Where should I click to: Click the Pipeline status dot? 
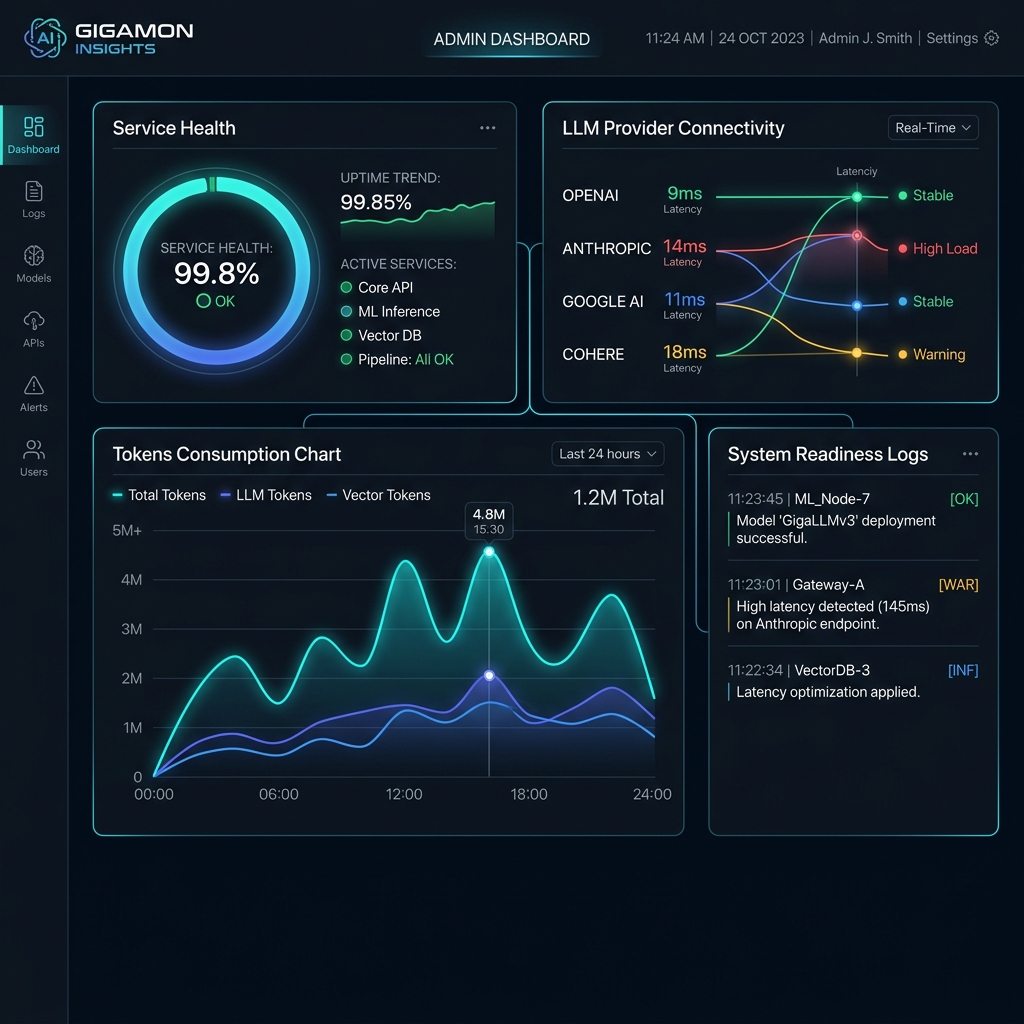pos(347,359)
